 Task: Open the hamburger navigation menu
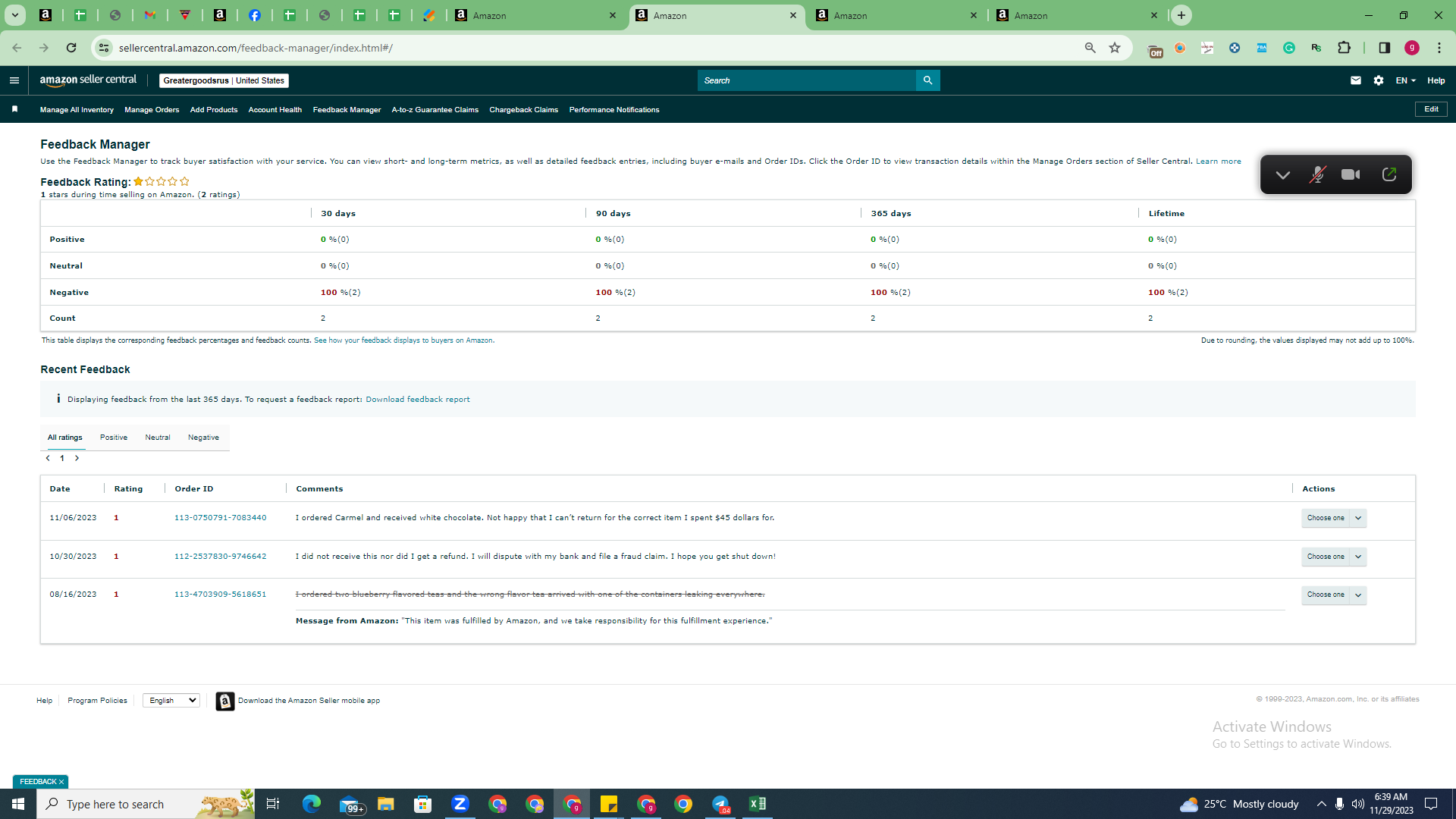tap(14, 80)
